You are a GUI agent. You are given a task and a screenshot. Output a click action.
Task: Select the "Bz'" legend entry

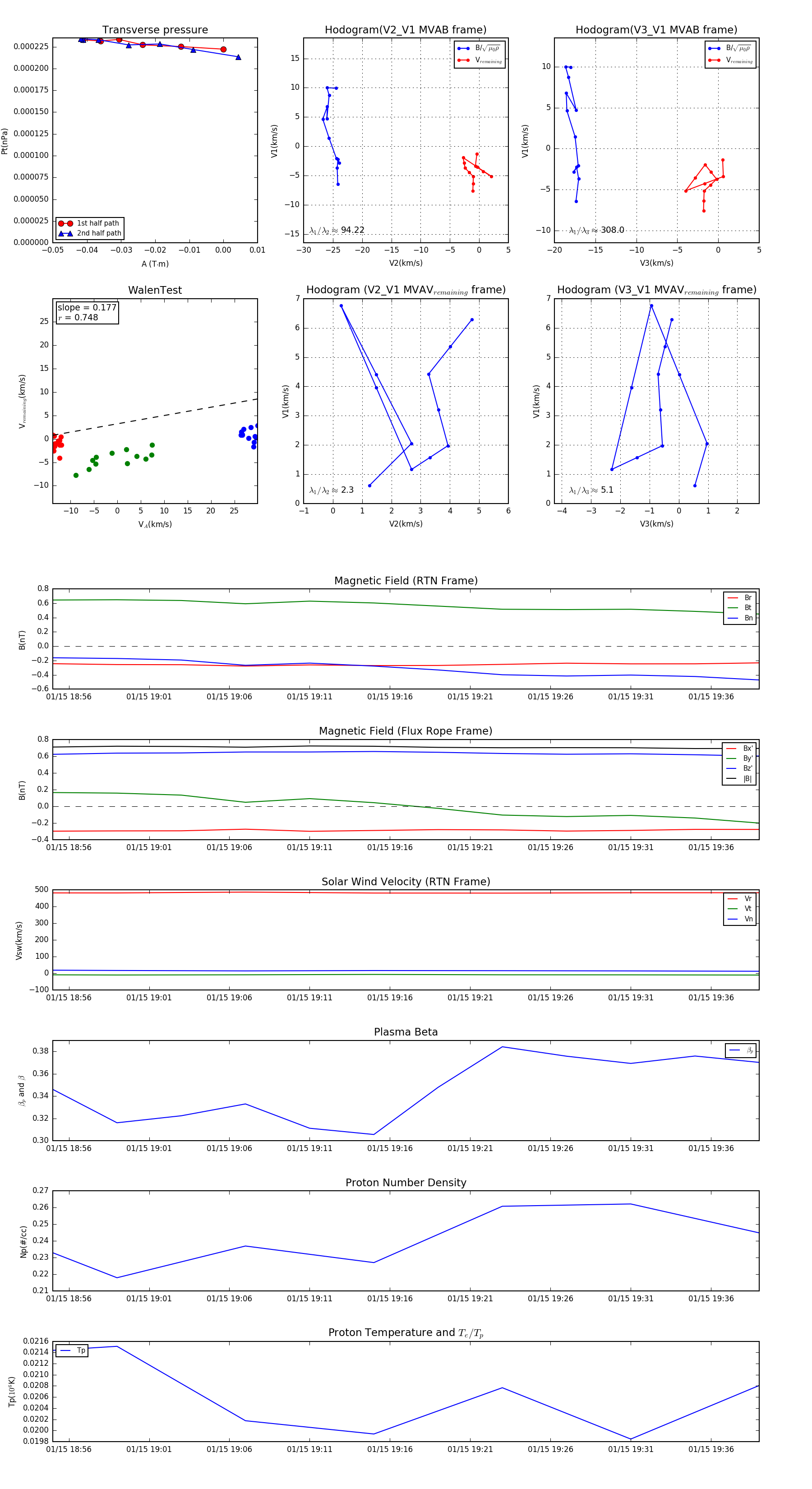(x=739, y=768)
